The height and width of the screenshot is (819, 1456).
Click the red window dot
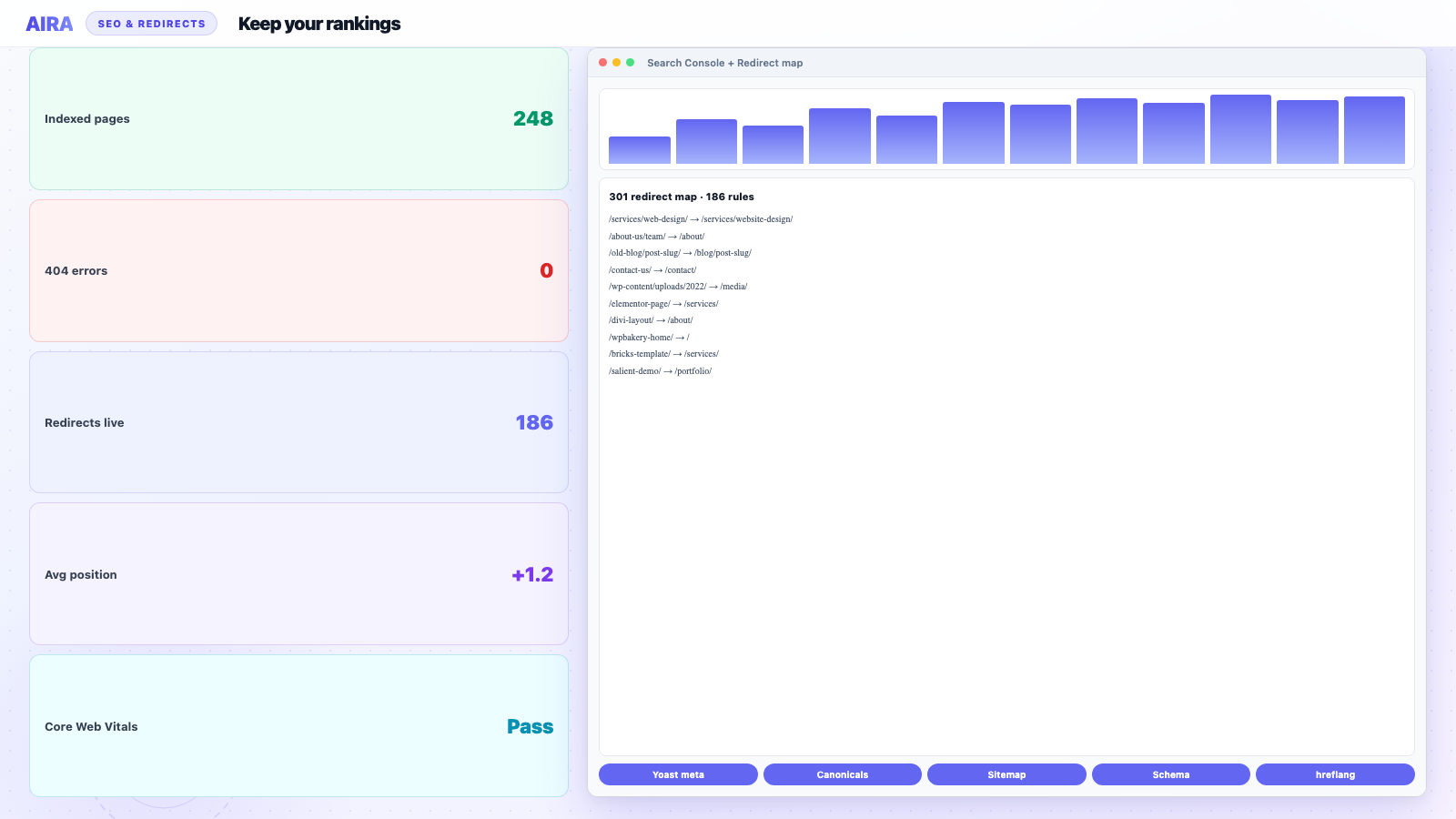click(603, 63)
